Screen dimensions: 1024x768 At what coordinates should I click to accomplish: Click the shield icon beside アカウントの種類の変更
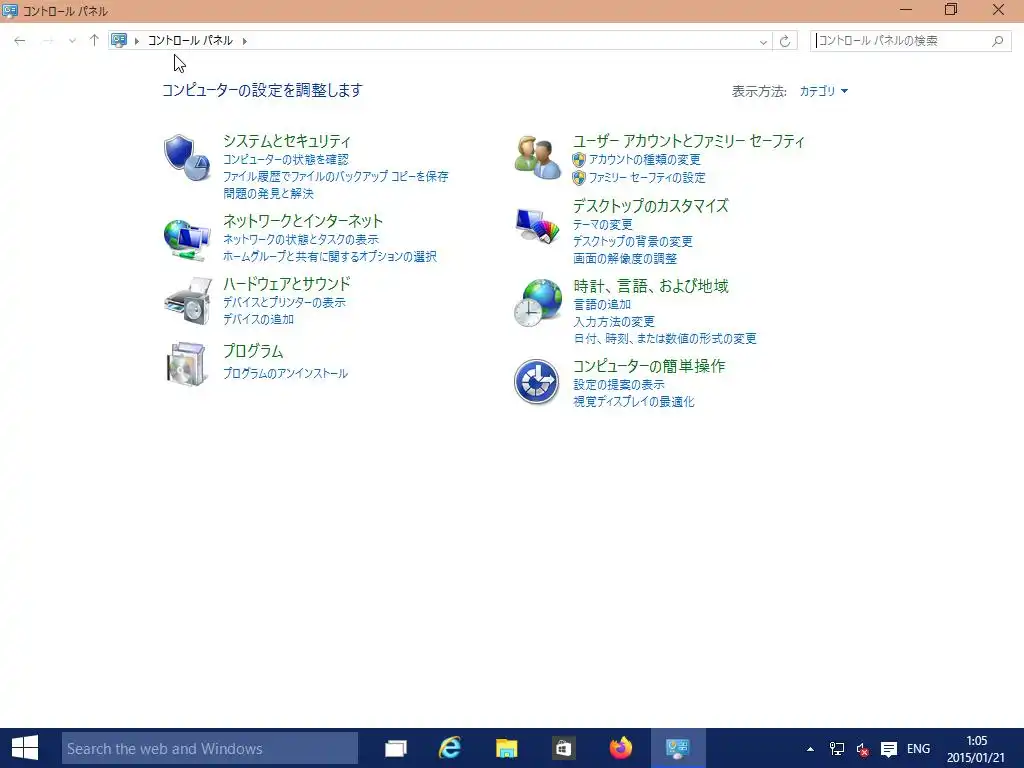[579, 160]
